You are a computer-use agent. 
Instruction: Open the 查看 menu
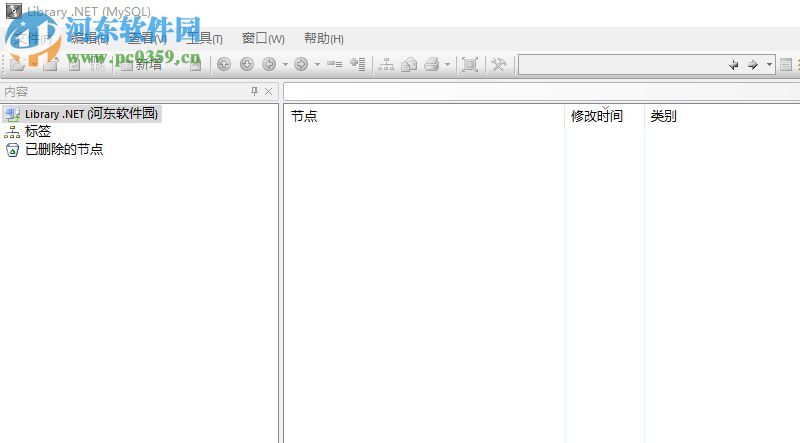147,39
